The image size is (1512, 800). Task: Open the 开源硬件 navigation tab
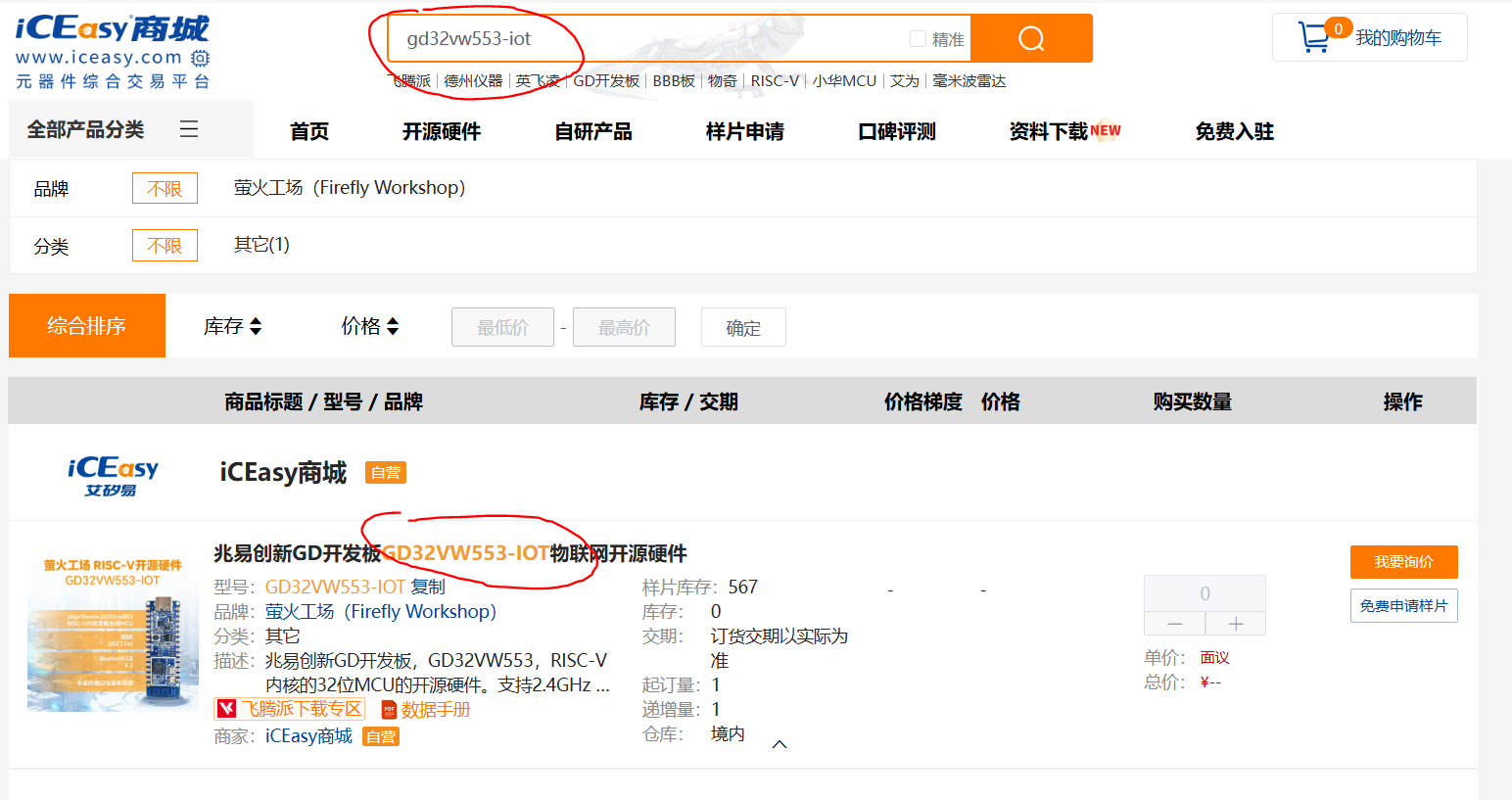click(441, 131)
